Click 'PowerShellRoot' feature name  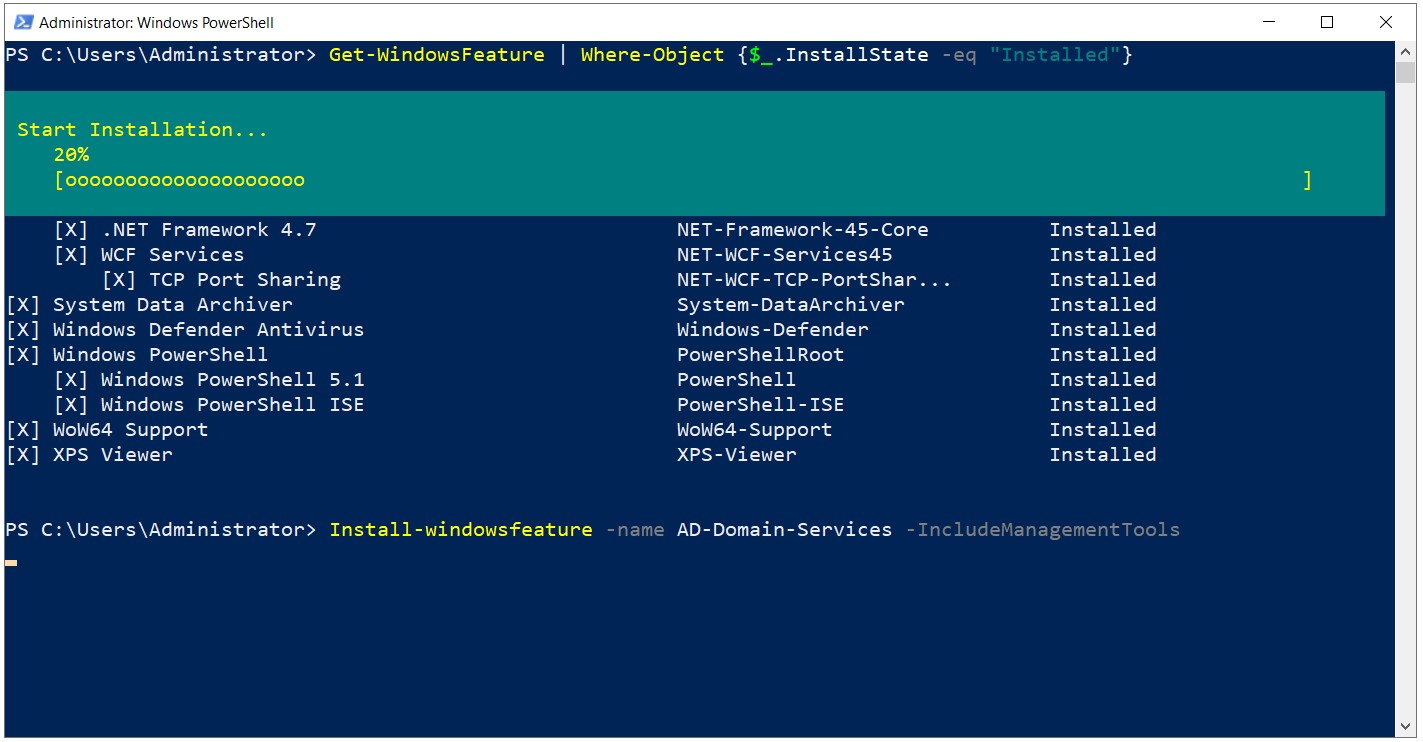760,354
